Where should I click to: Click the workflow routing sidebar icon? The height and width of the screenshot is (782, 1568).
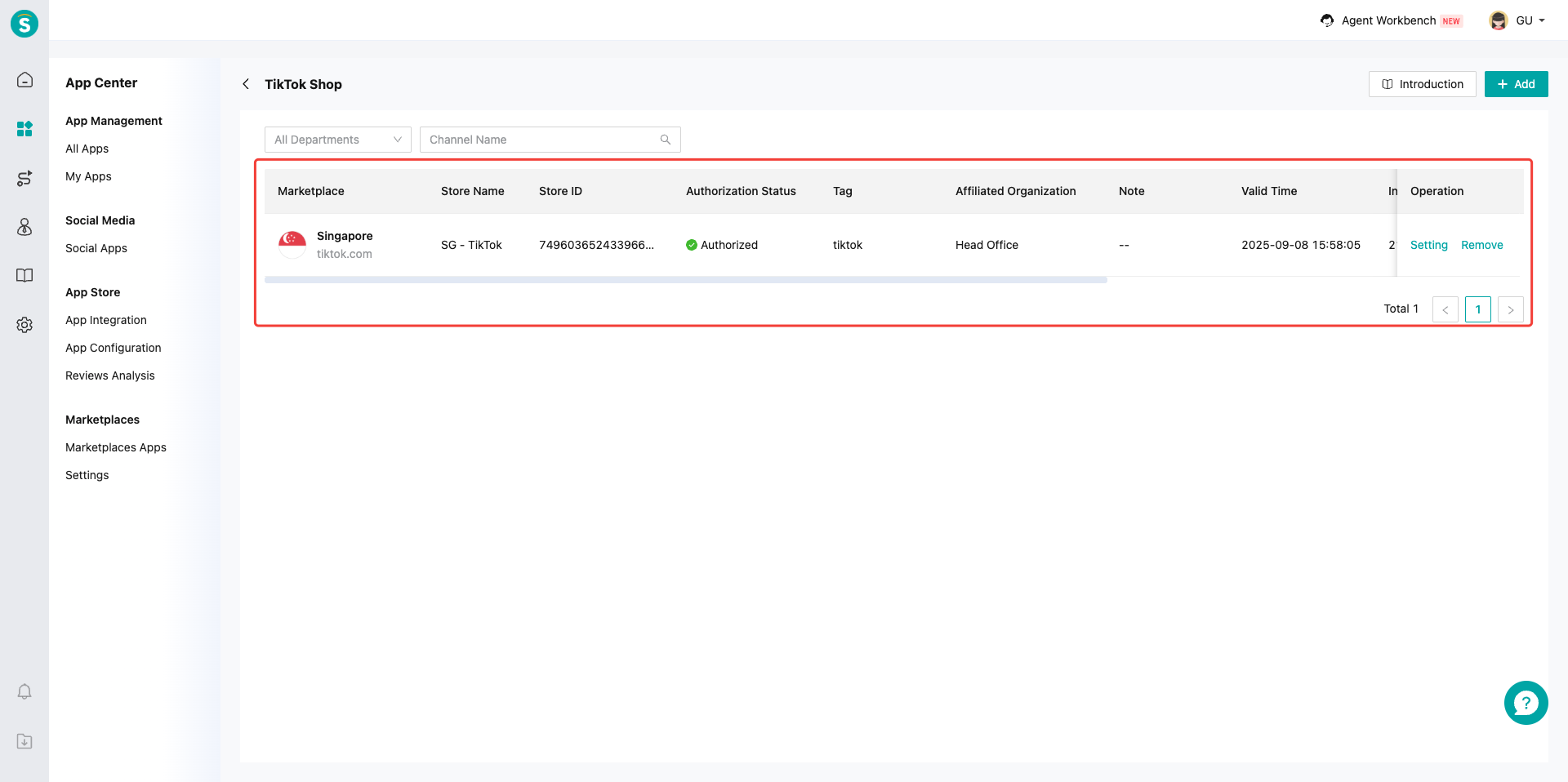coord(24,178)
